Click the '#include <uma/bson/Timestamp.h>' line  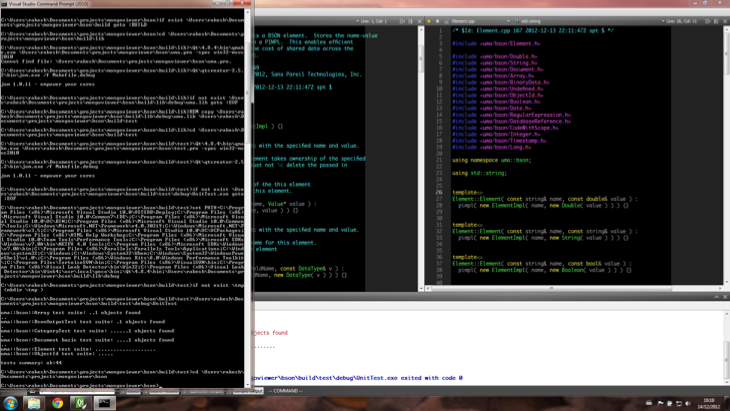499,141
